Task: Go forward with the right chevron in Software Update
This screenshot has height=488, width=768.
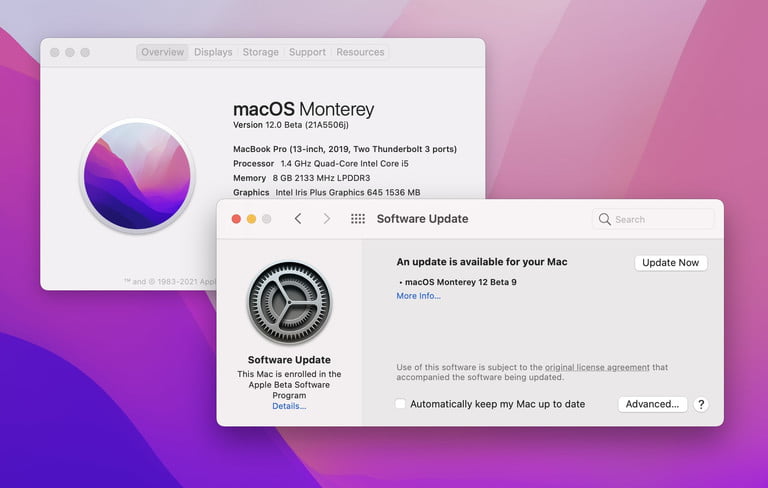Action: click(x=327, y=219)
